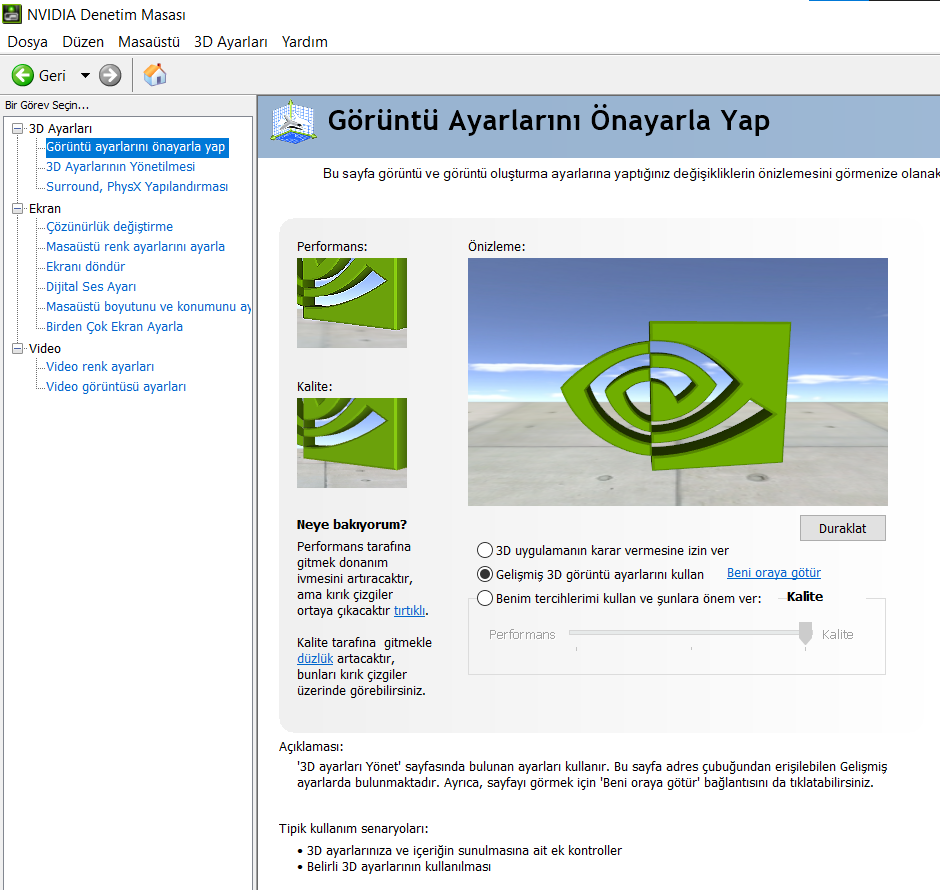Image resolution: width=940 pixels, height=890 pixels.
Task: Click the '3D Ayarları' tree category label
Action: (61, 128)
